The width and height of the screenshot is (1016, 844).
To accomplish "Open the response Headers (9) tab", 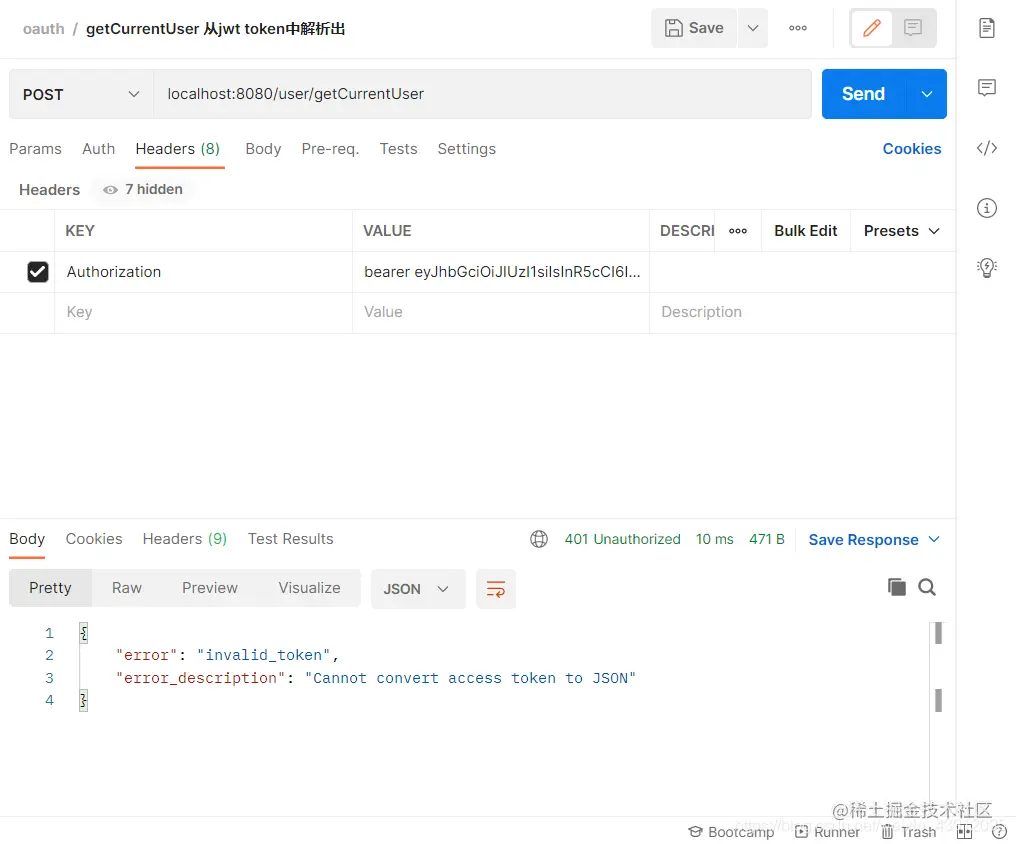I will coord(185,539).
